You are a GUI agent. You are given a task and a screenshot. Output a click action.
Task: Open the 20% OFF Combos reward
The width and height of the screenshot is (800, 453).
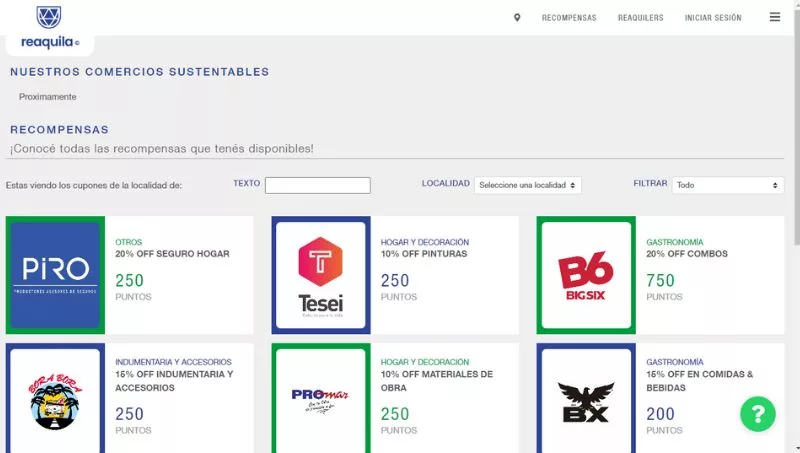click(x=687, y=254)
